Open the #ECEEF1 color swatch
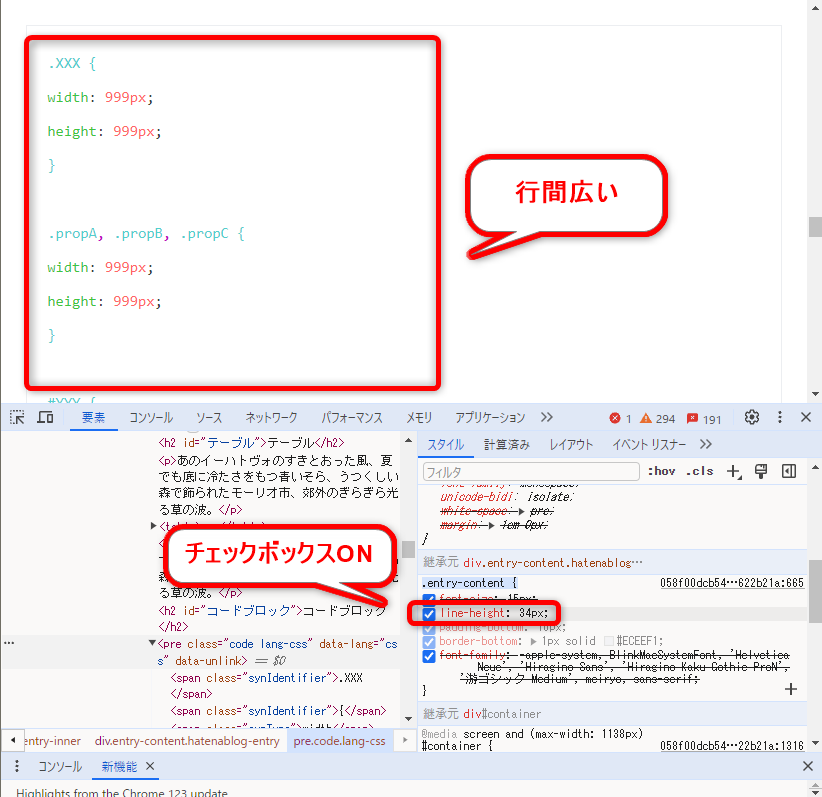The width and height of the screenshot is (822, 797). (609, 641)
